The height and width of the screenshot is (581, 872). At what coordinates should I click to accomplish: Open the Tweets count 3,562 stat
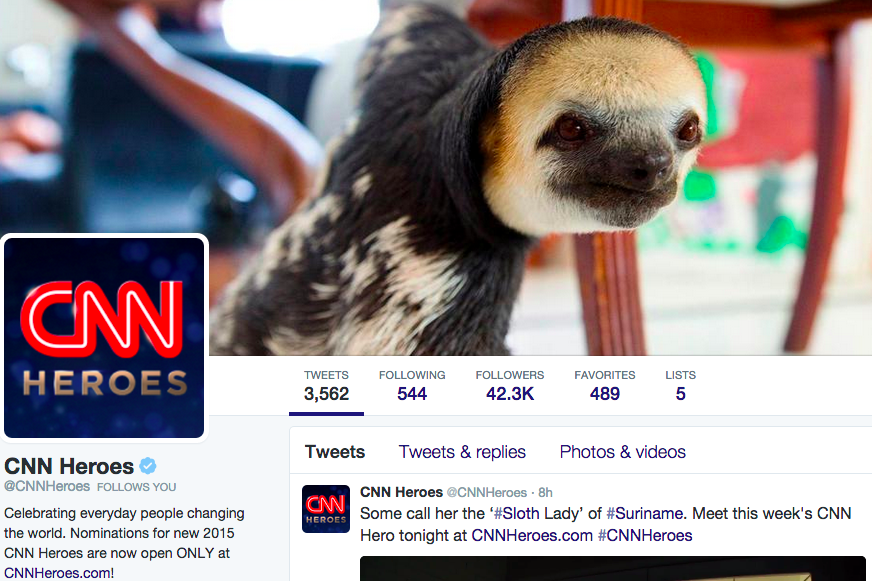[x=326, y=385]
